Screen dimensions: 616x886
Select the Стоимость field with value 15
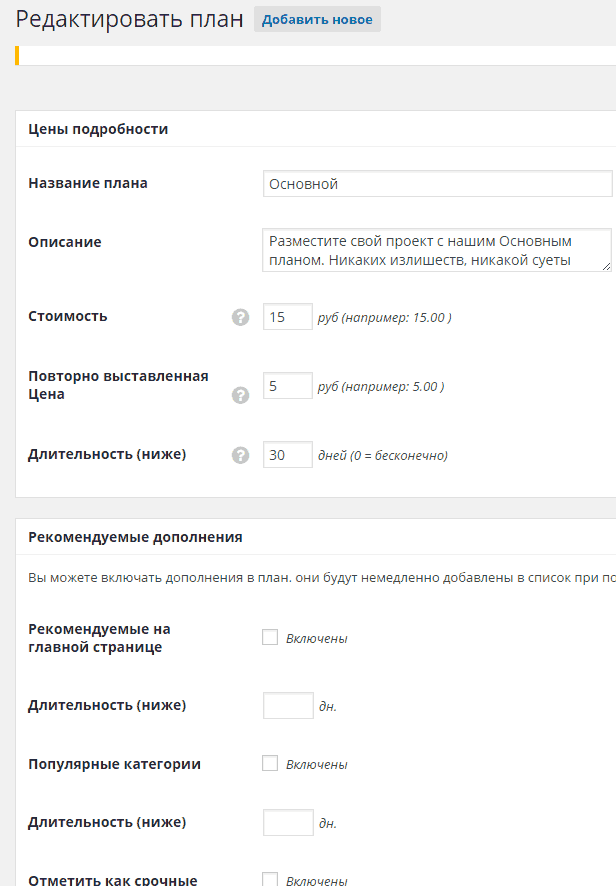[x=288, y=317]
